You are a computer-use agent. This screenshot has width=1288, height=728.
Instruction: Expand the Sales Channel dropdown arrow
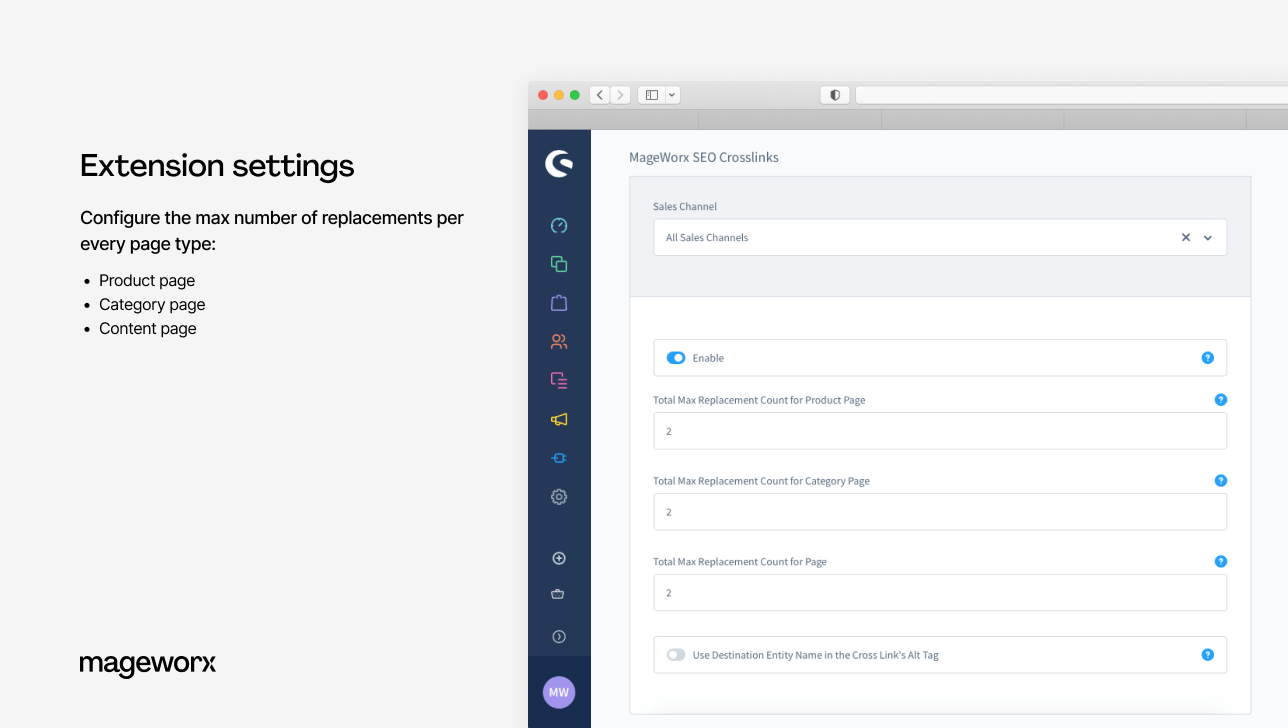coord(1208,238)
